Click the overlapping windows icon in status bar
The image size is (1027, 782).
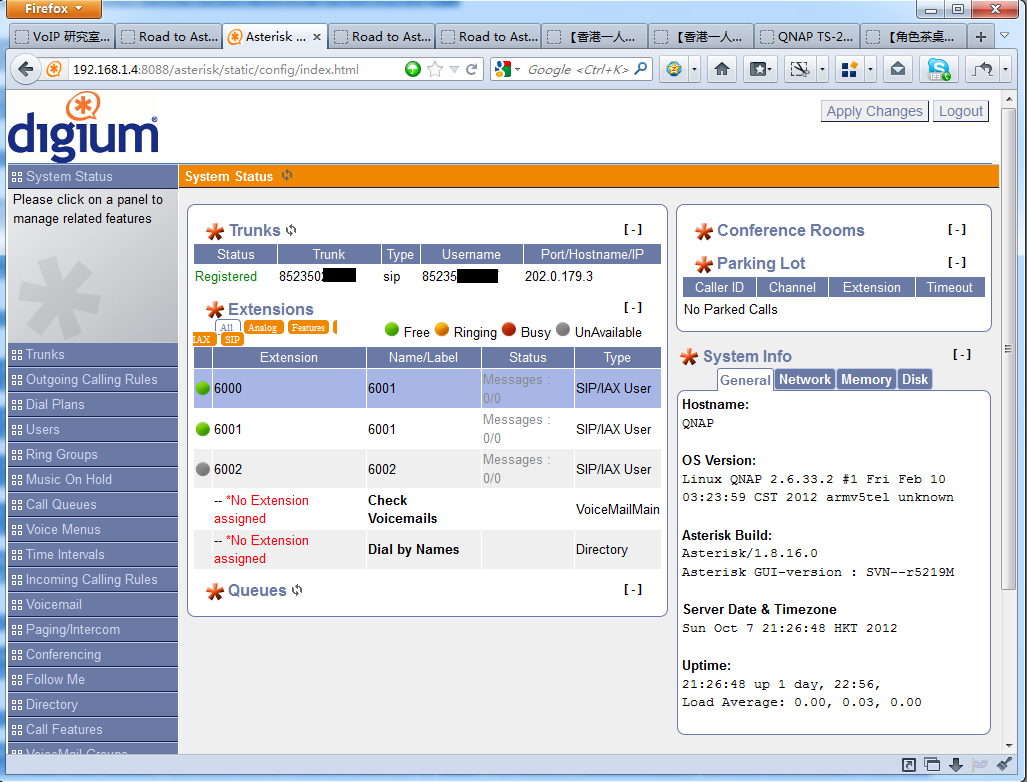pyautogui.click(x=932, y=764)
